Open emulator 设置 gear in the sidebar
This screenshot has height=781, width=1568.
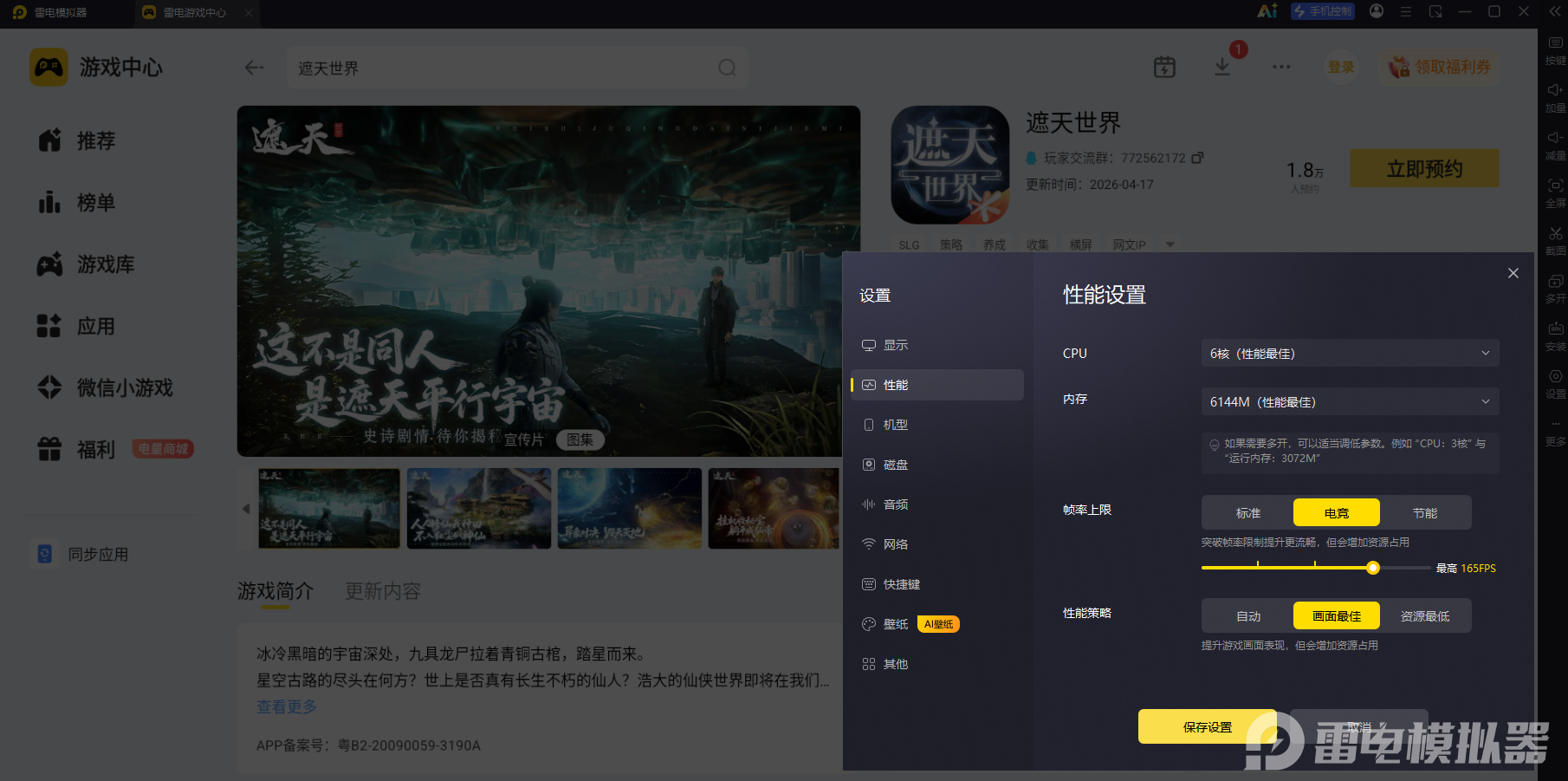(1556, 384)
